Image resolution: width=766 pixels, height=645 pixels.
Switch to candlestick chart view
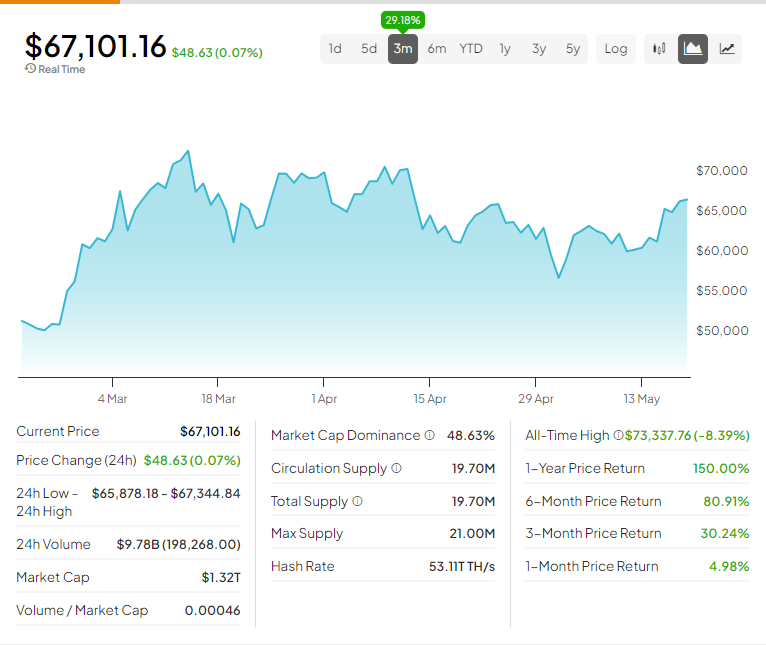(x=659, y=49)
